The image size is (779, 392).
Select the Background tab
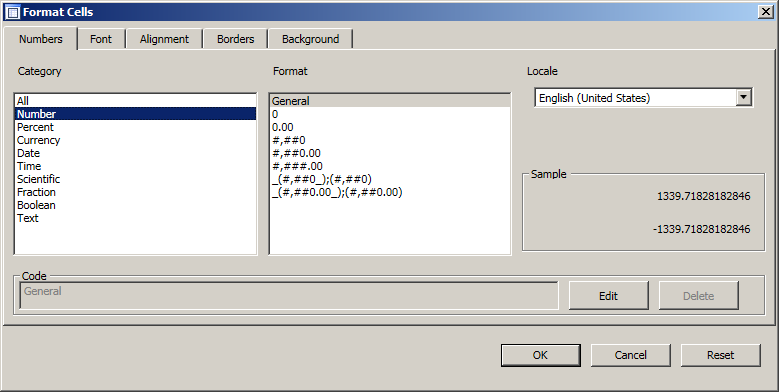click(311, 39)
